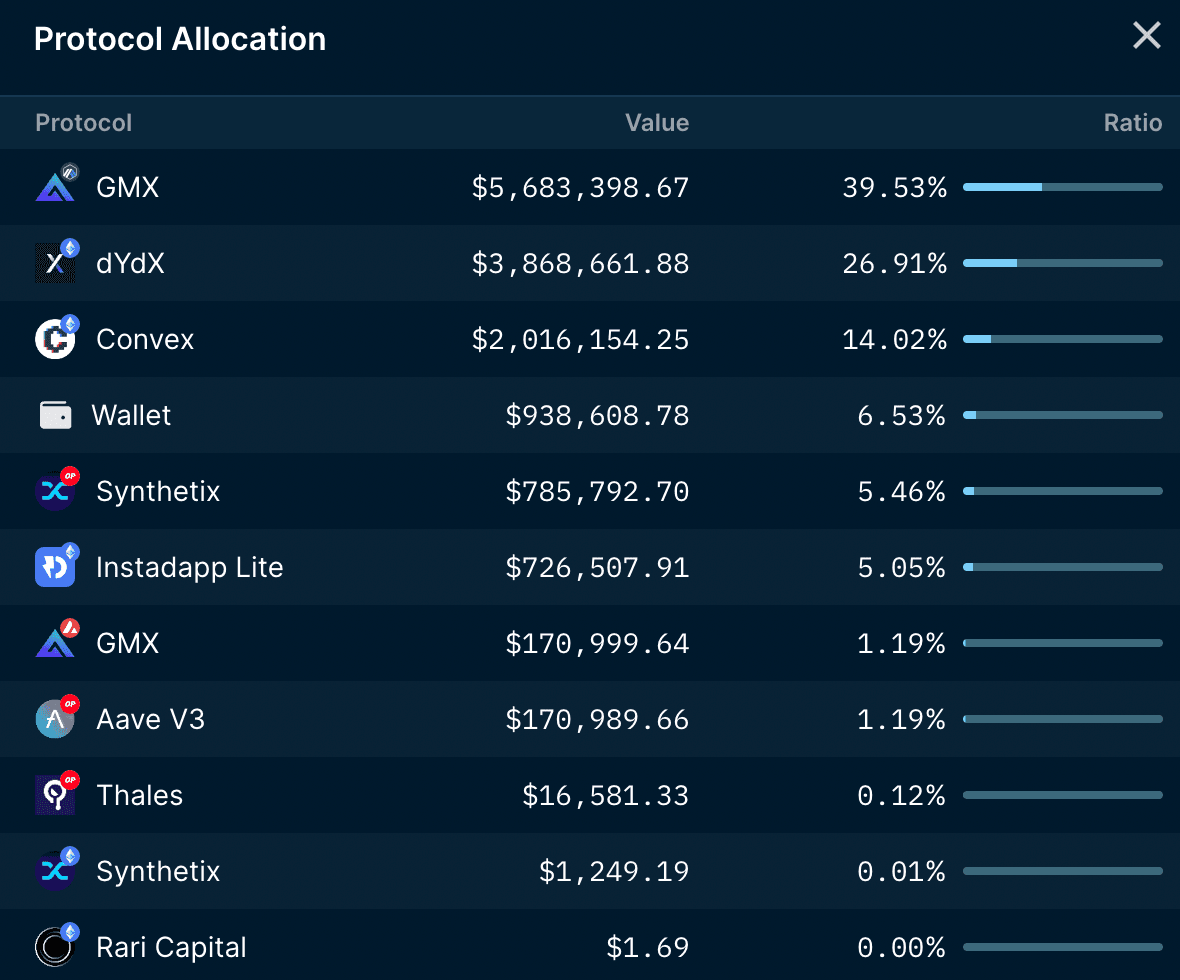
Task: Click the GMX icon in the $170,999.64 row
Action: click(x=55, y=643)
